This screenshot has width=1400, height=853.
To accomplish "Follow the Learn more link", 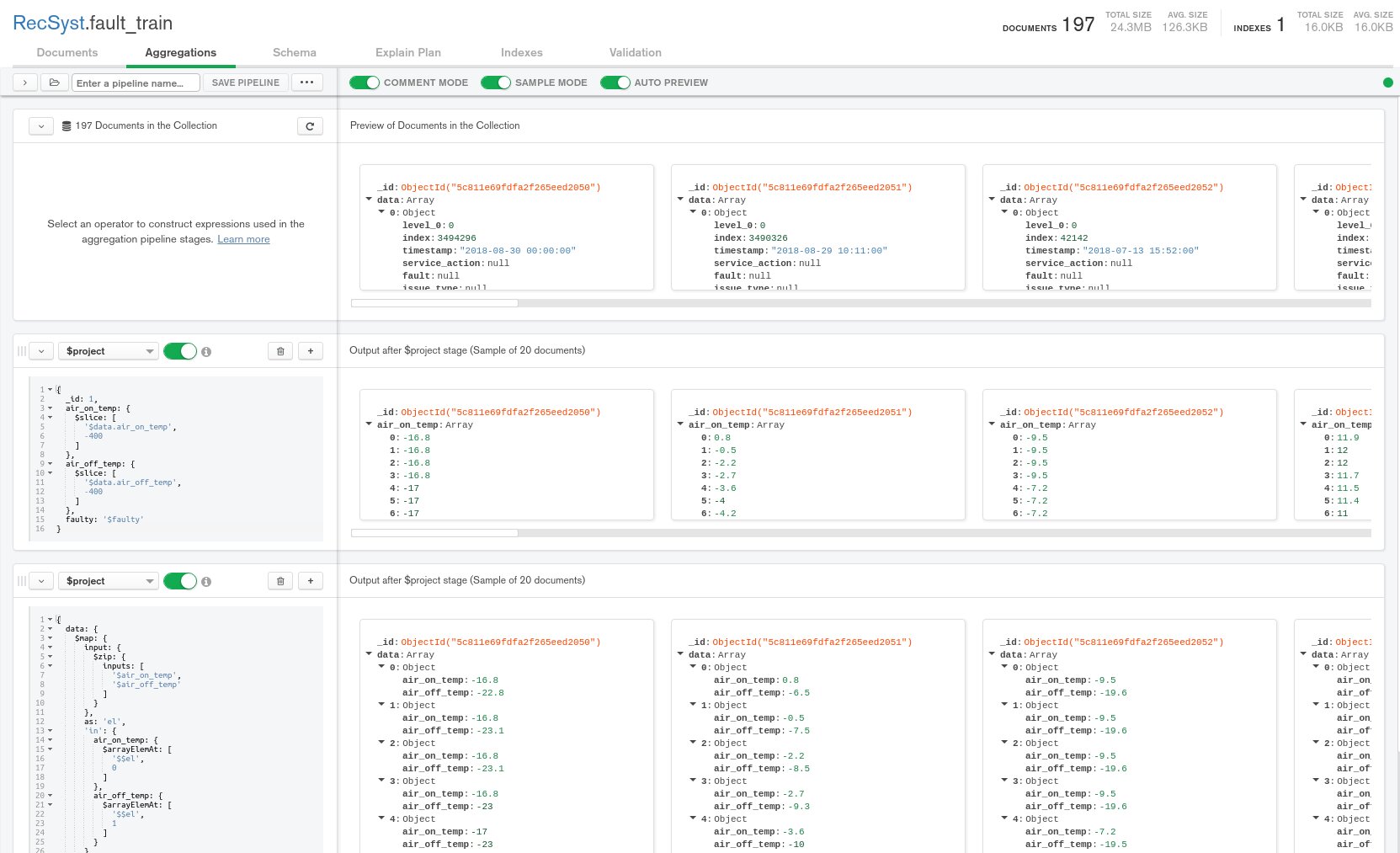I will click(243, 239).
